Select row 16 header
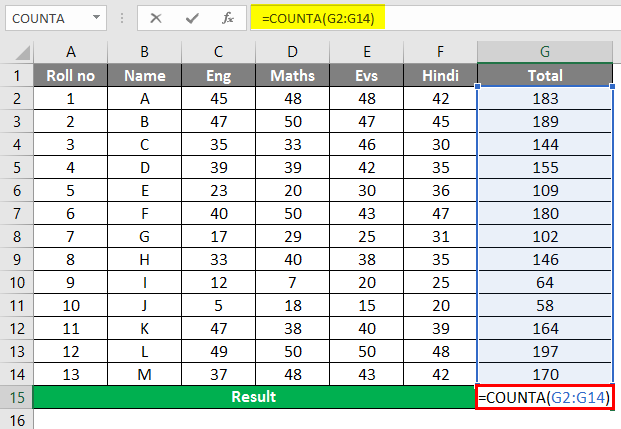The image size is (621, 429). [17, 420]
